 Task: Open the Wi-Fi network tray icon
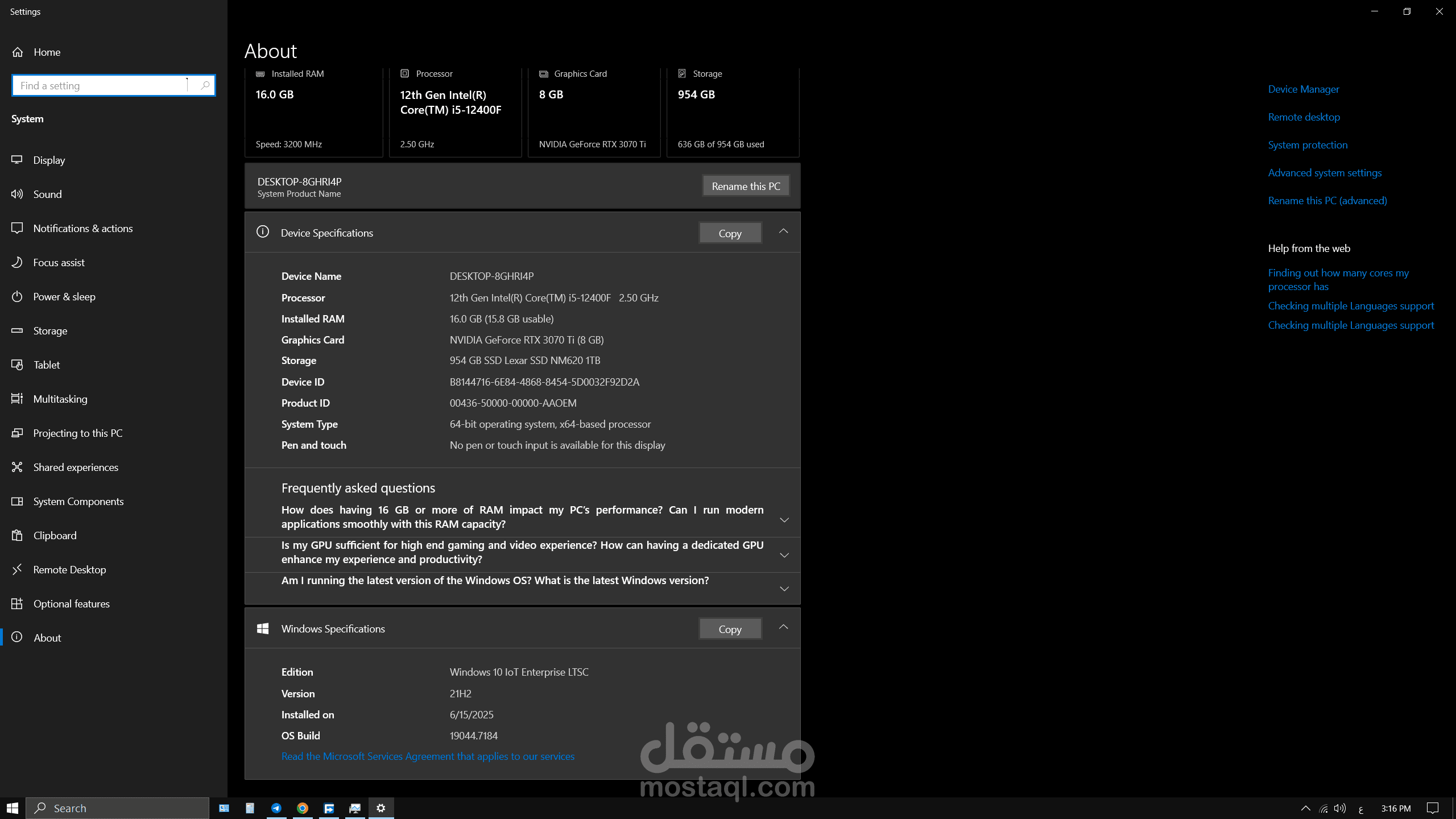click(1323, 808)
